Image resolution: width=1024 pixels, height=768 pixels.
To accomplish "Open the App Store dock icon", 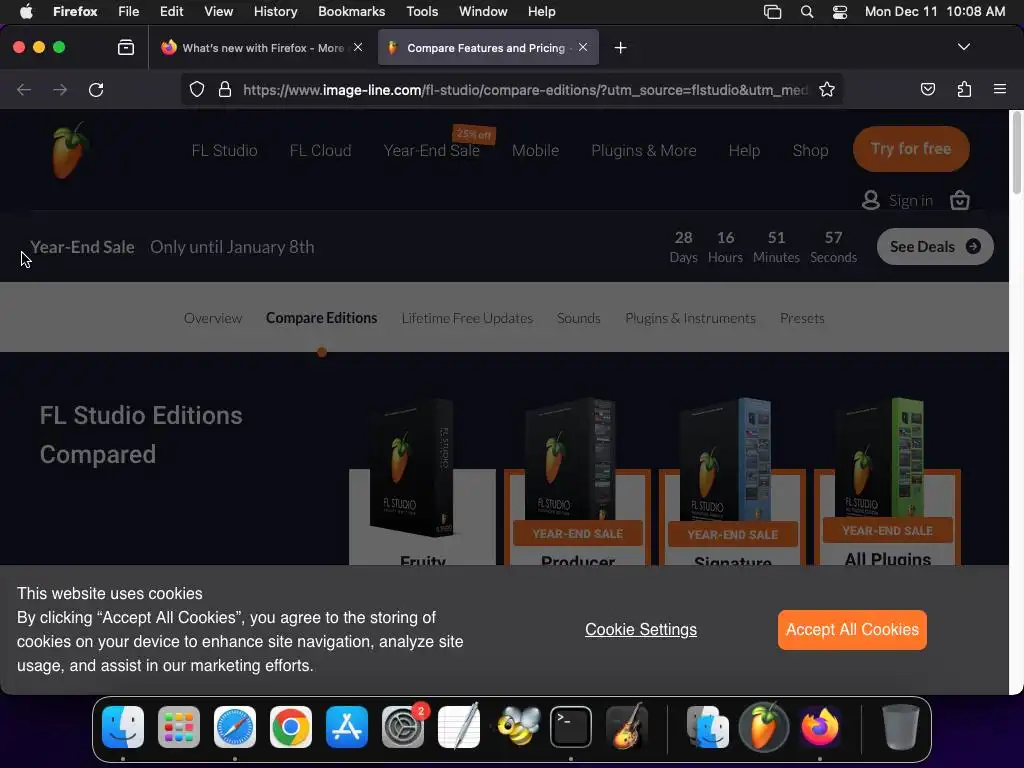I will coord(347,727).
